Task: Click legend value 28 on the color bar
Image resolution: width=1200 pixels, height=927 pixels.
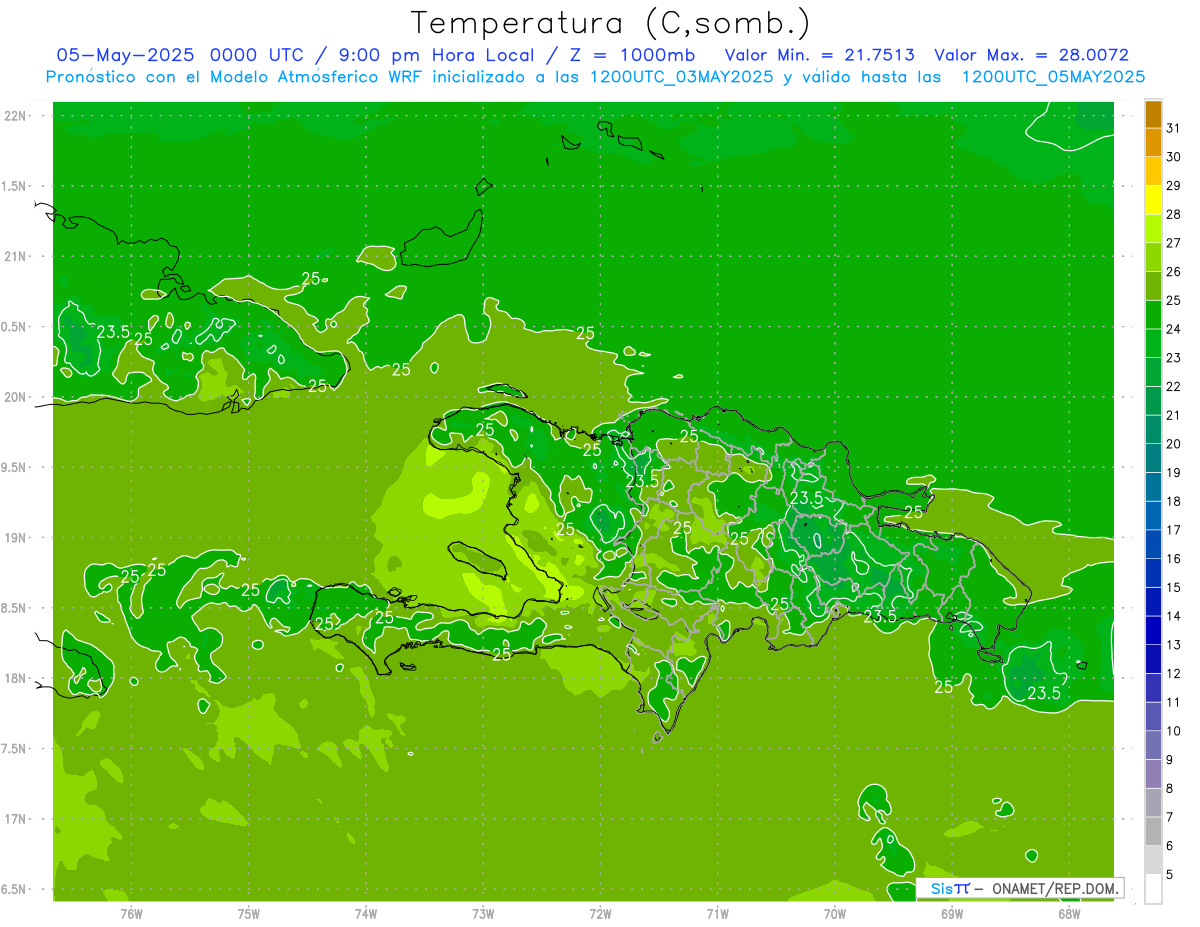Action: [x=1174, y=214]
